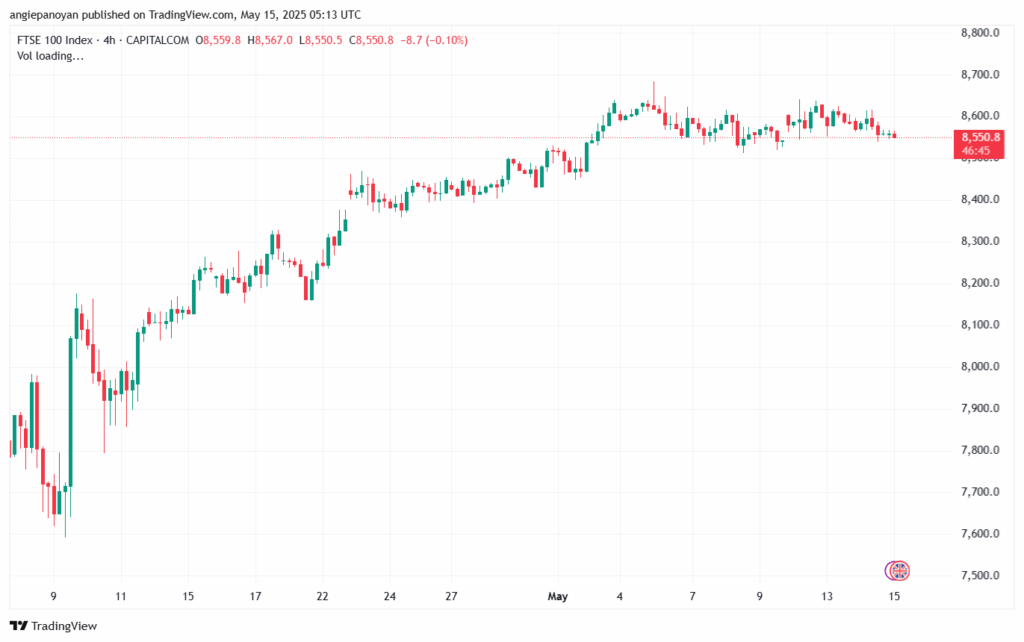Click the '8,400.0' price axis label

(980, 199)
